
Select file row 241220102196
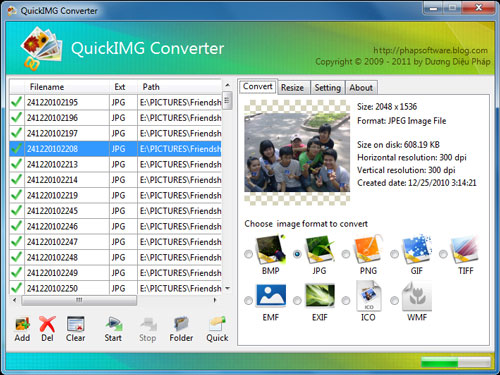point(116,117)
